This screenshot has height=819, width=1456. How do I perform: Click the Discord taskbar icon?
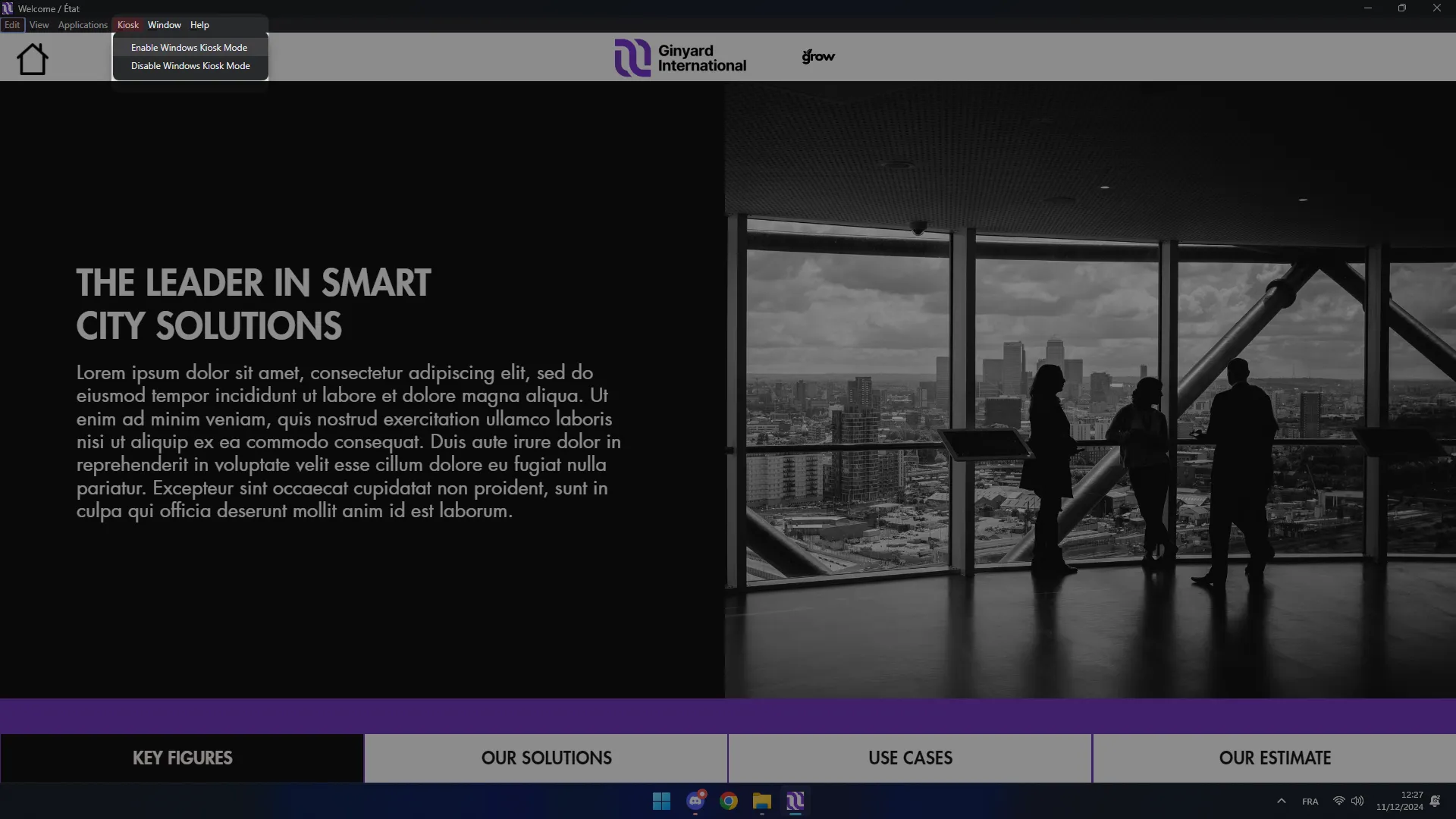695,802
